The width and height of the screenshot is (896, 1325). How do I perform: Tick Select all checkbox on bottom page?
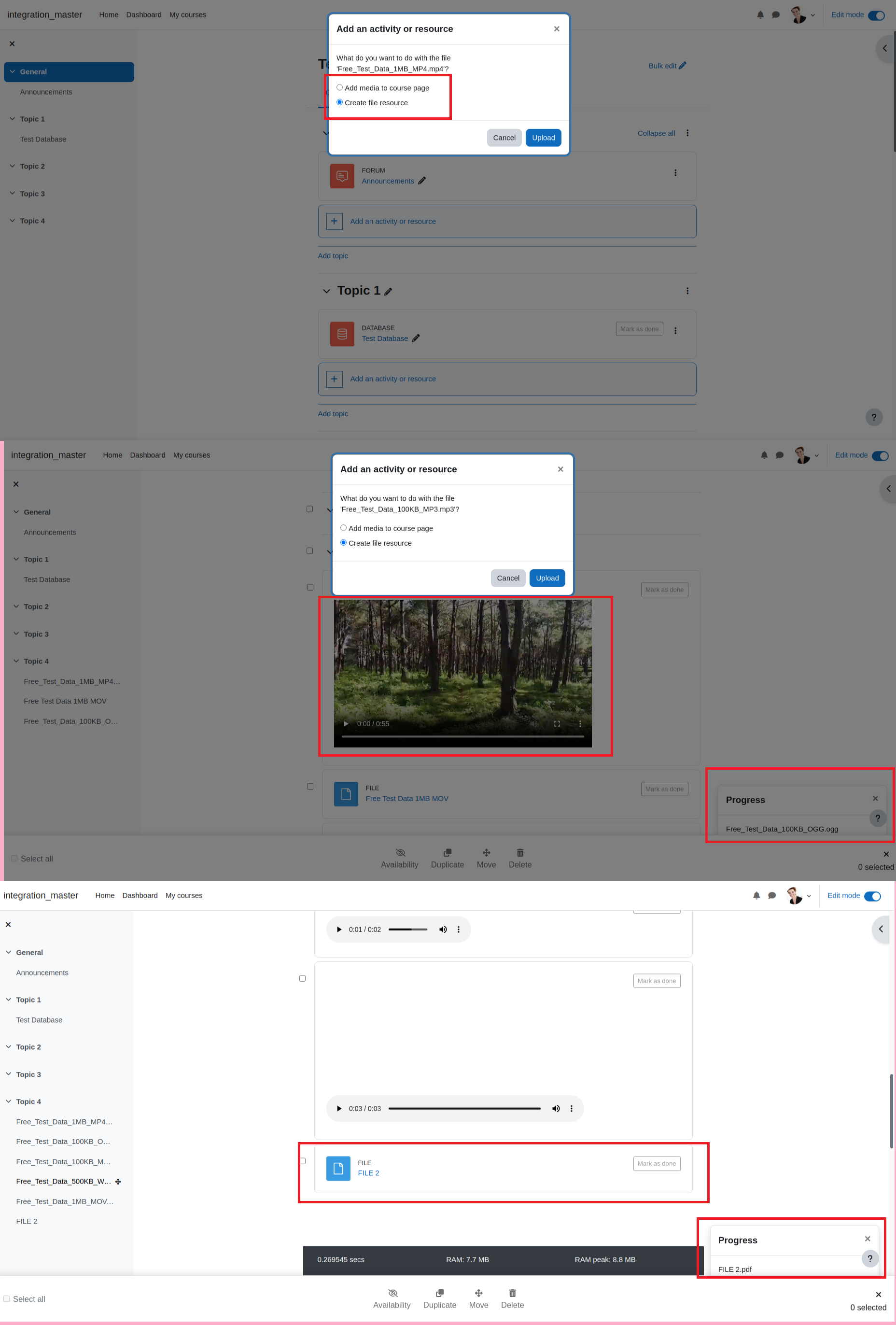[x=6, y=1298]
